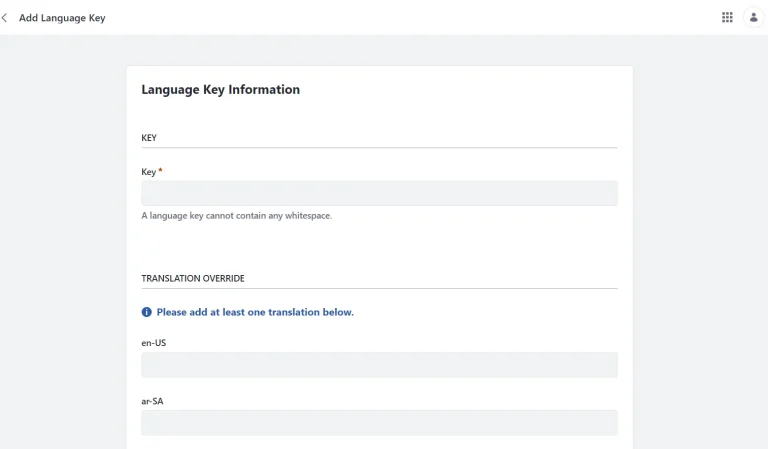Click the Language Key Information heading
This screenshot has width=768, height=449.
coord(220,90)
